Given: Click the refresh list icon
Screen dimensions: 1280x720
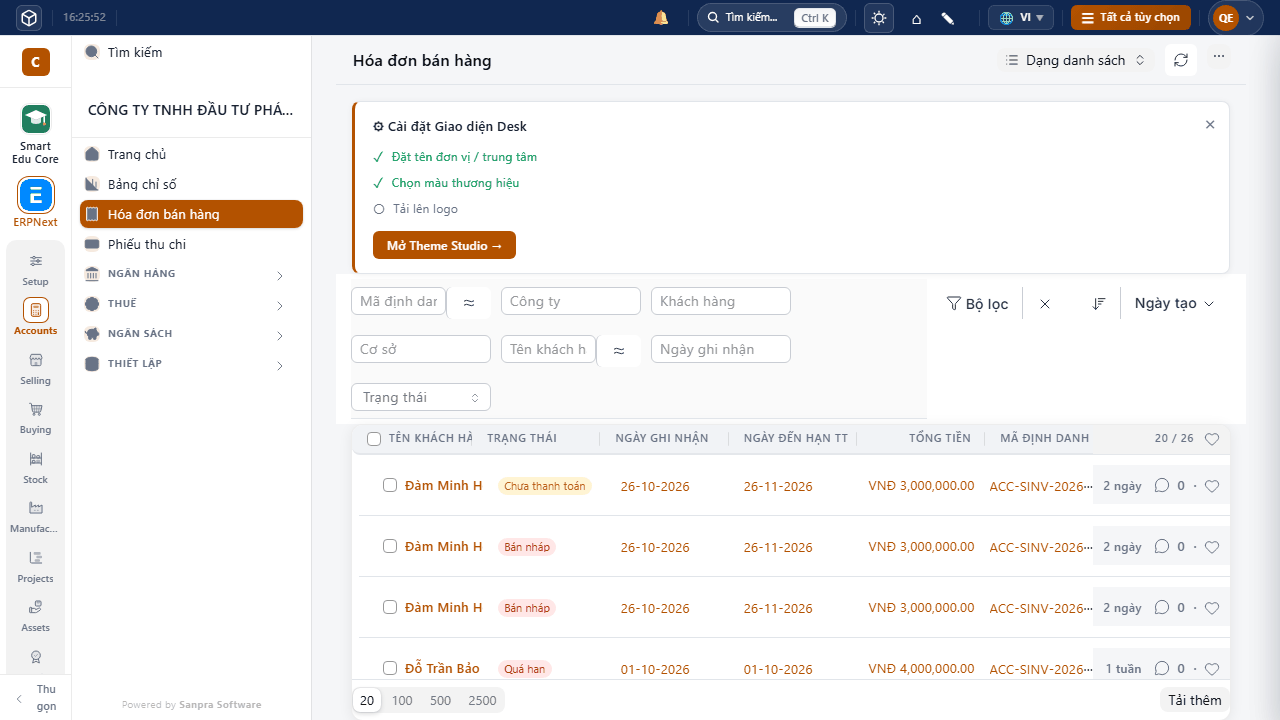Looking at the screenshot, I should [x=1181, y=60].
